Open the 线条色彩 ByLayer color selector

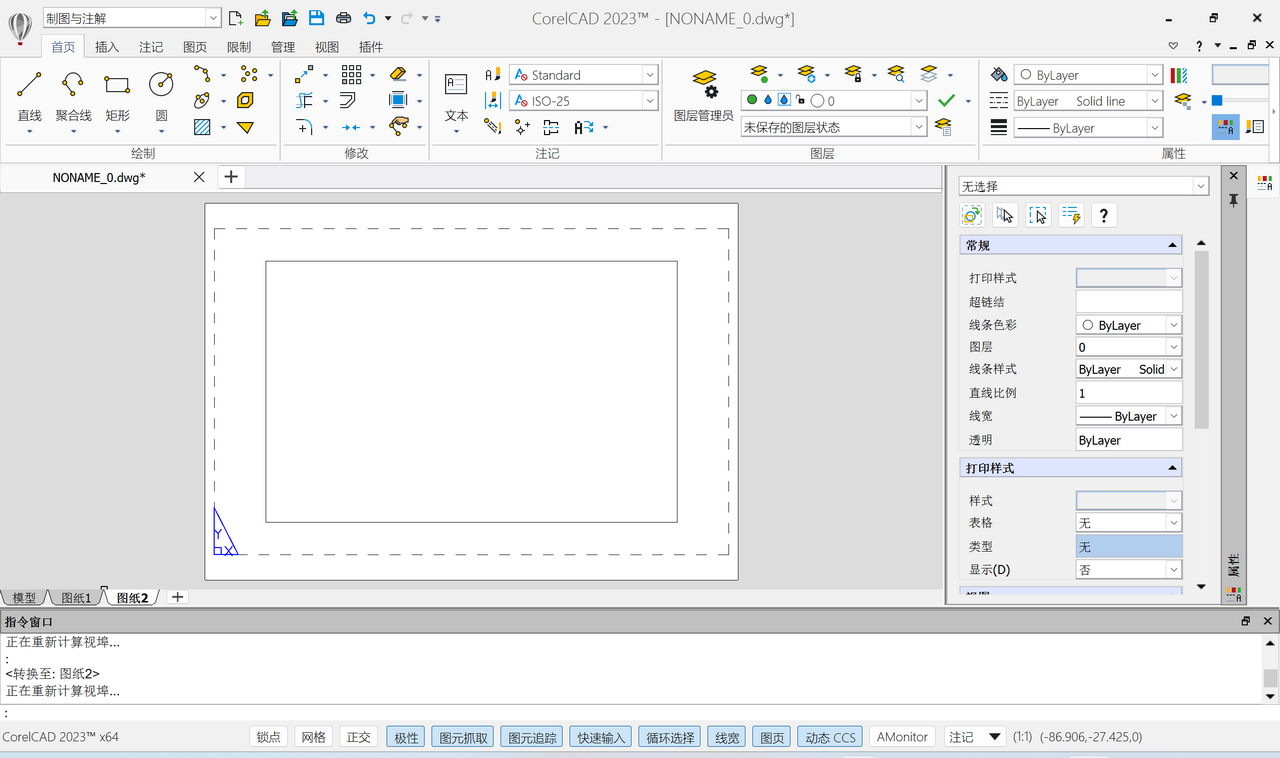click(1128, 324)
